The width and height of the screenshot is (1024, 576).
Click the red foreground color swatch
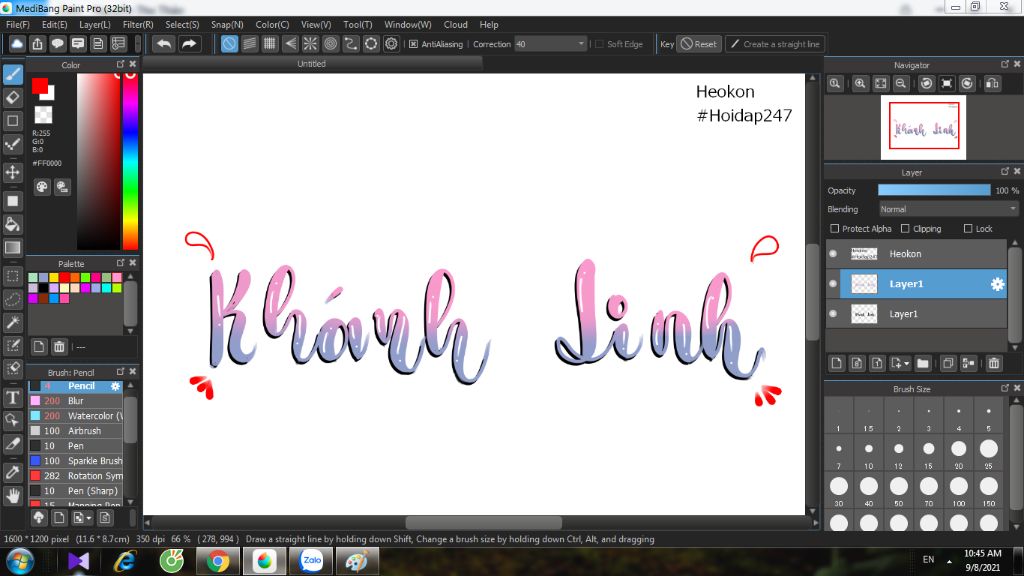pyautogui.click(x=40, y=86)
